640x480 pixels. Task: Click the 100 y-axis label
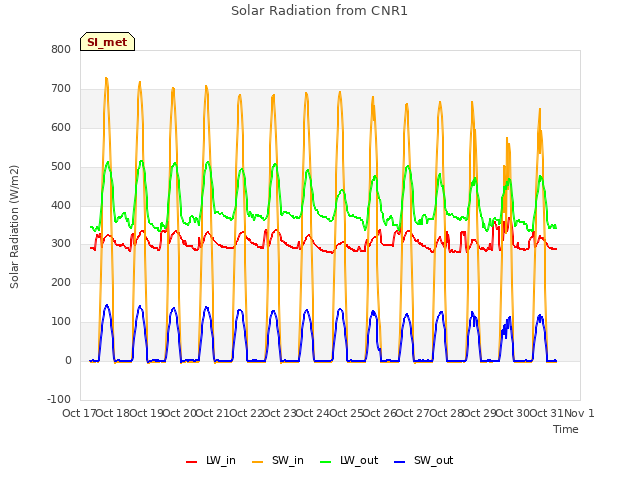[61, 322]
